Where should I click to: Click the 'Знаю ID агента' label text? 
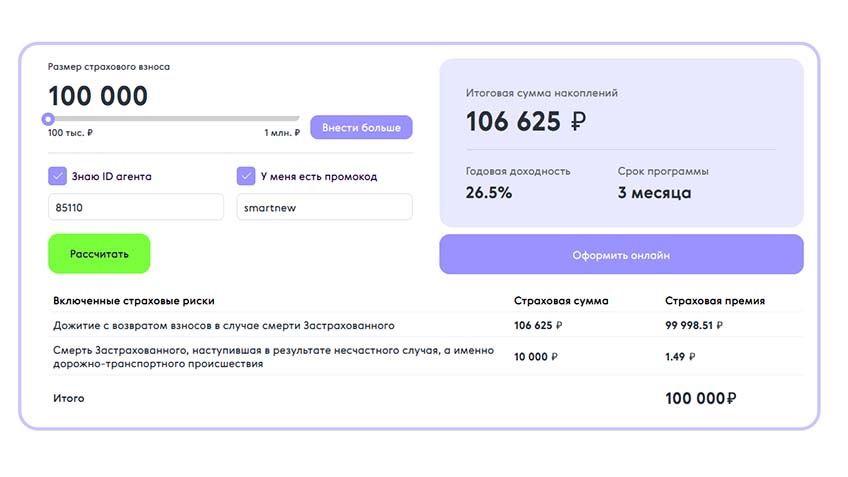[111, 176]
